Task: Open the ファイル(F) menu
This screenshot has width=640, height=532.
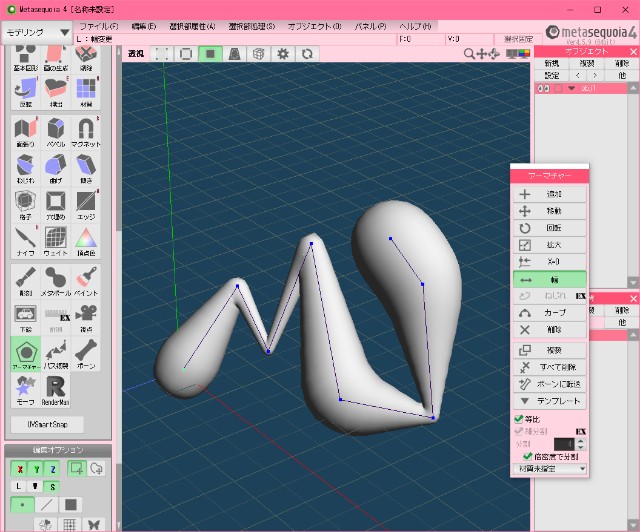Action: coord(99,26)
